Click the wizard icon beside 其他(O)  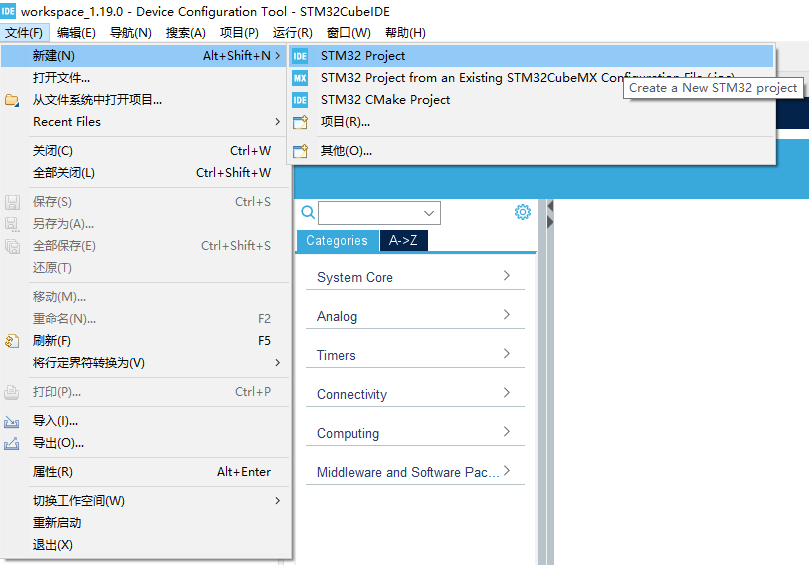(300, 151)
